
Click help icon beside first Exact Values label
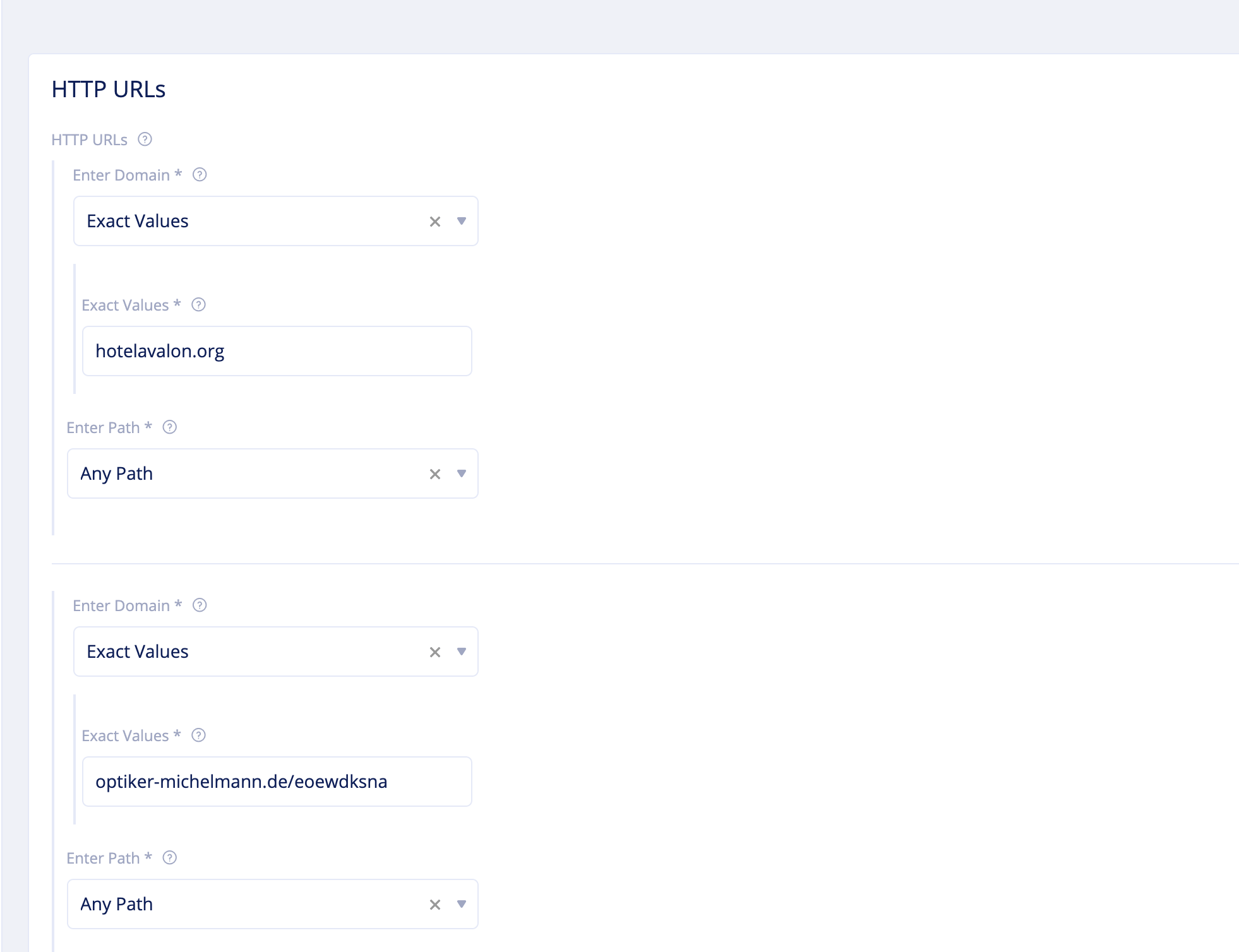point(198,305)
